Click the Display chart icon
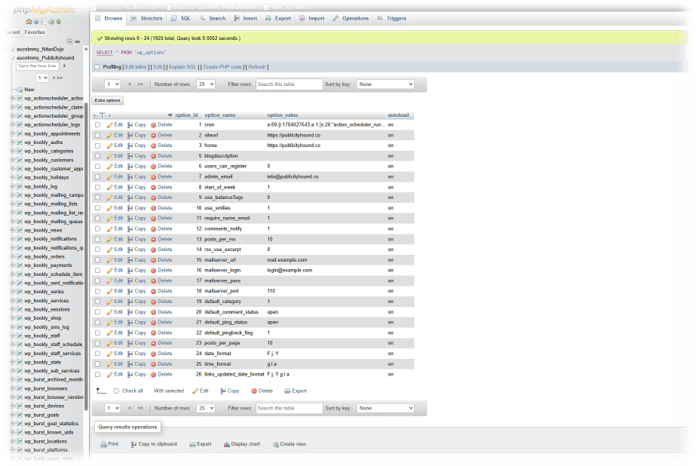This screenshot has width=696, height=466. point(227,444)
